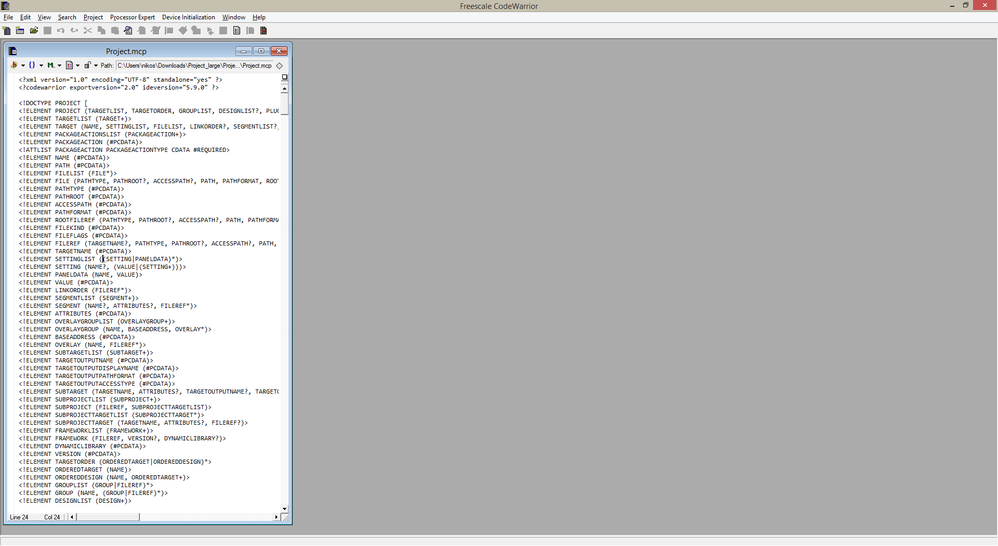Click the Col 24 status indicator
Screen dimensions: 998x546
point(52,517)
